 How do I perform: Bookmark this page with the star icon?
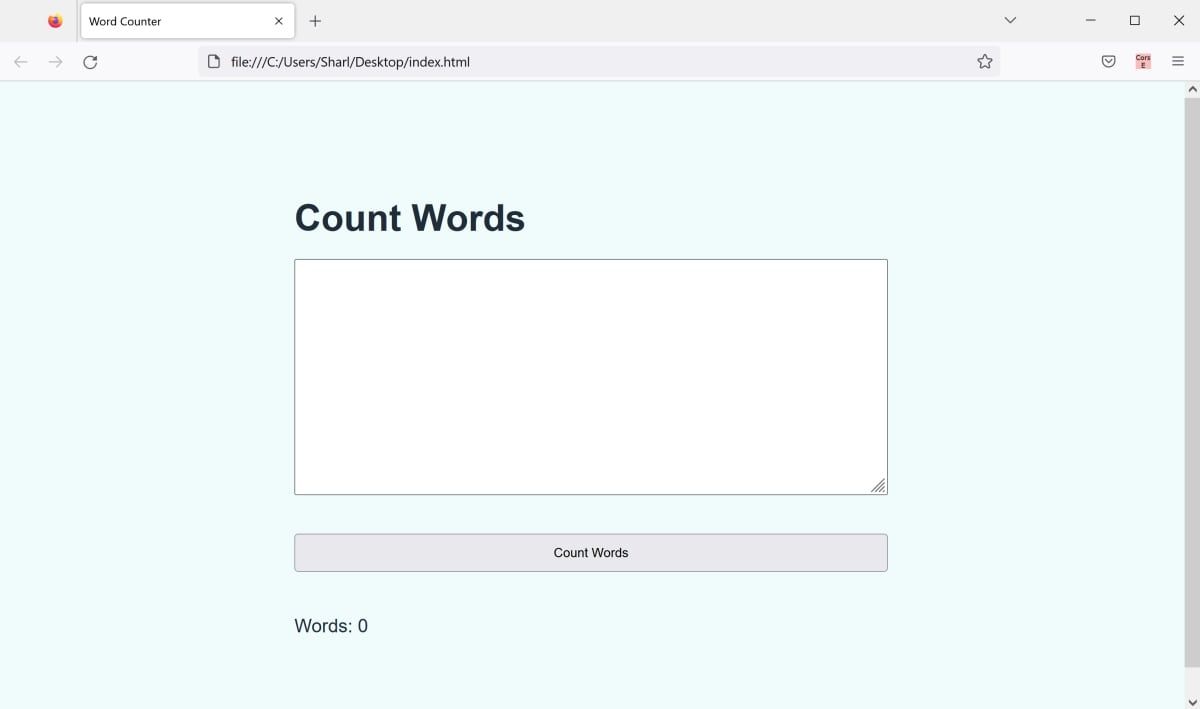[985, 62]
